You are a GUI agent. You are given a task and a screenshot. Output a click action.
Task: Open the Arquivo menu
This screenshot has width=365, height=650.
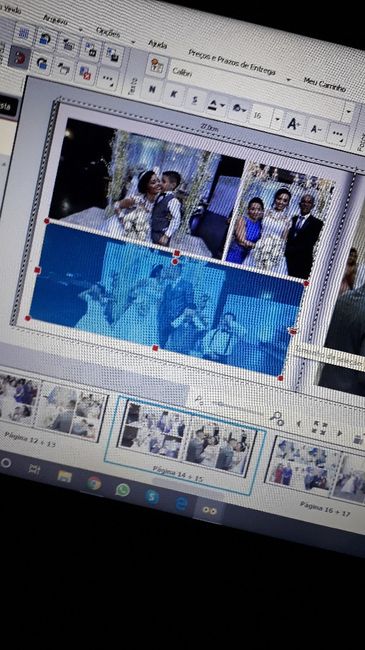click(55, 20)
